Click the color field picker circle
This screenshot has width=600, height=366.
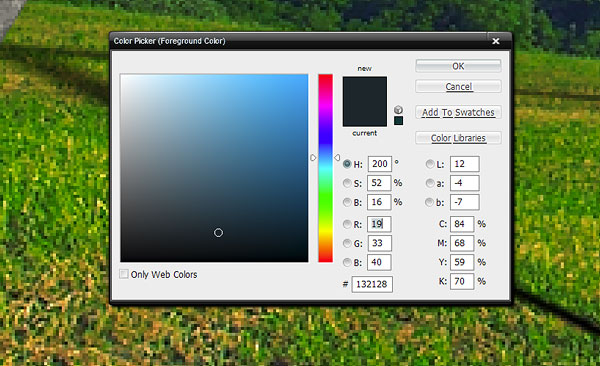pyautogui.click(x=218, y=233)
